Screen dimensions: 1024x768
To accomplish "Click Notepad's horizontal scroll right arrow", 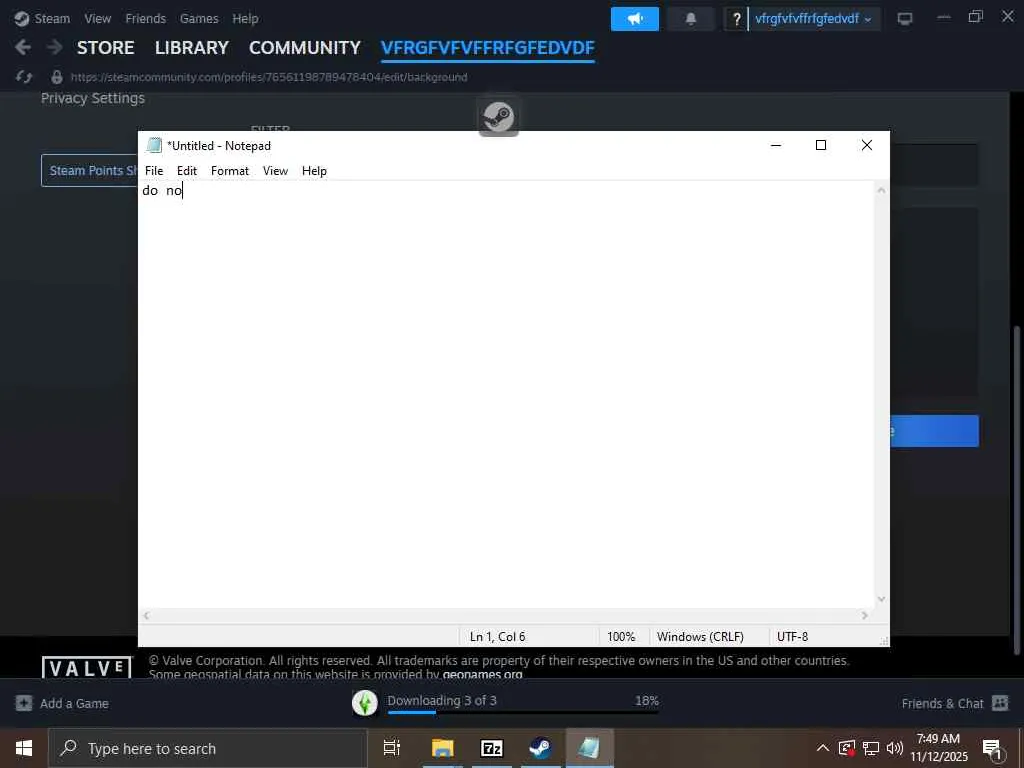I will [865, 615].
